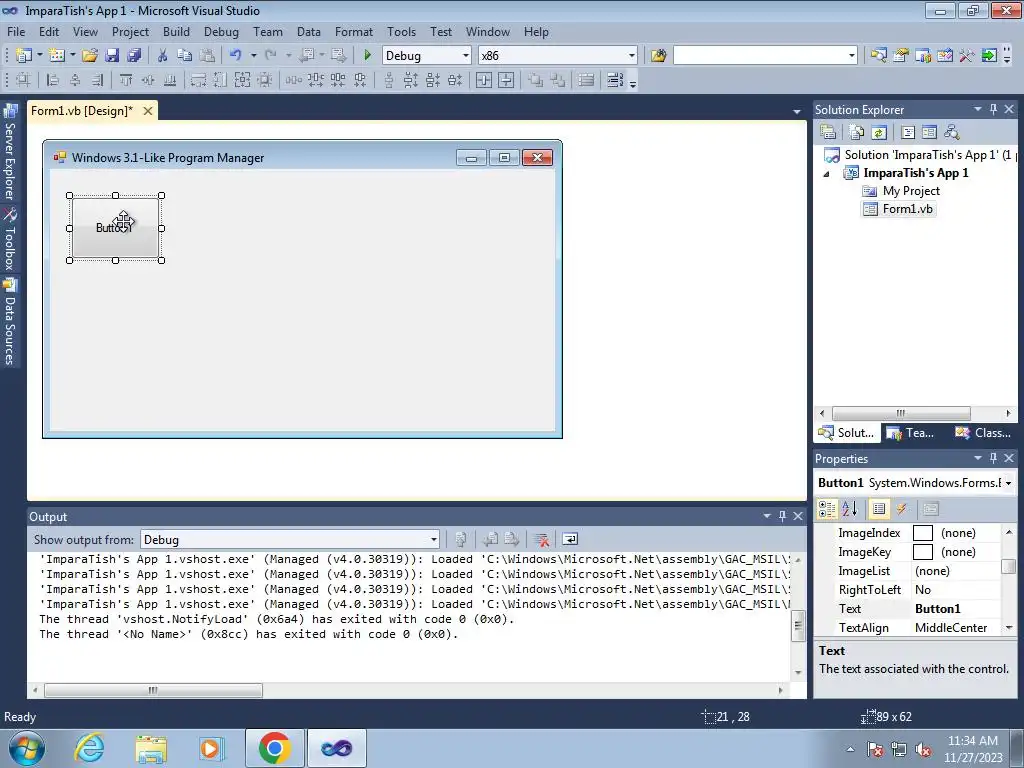The width and height of the screenshot is (1024, 768).
Task: Click the Center Vertically icon
Action: pos(506,80)
